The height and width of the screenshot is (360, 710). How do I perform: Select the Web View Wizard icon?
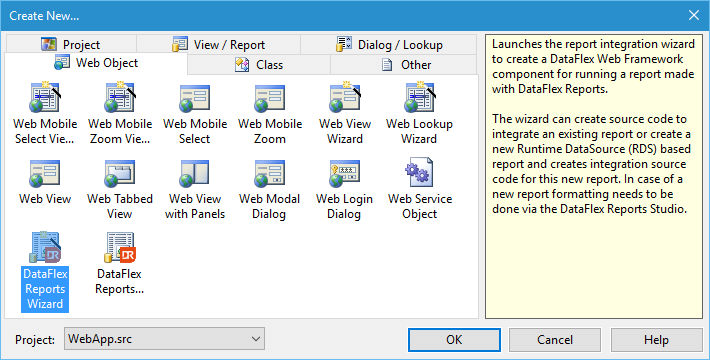[345, 97]
